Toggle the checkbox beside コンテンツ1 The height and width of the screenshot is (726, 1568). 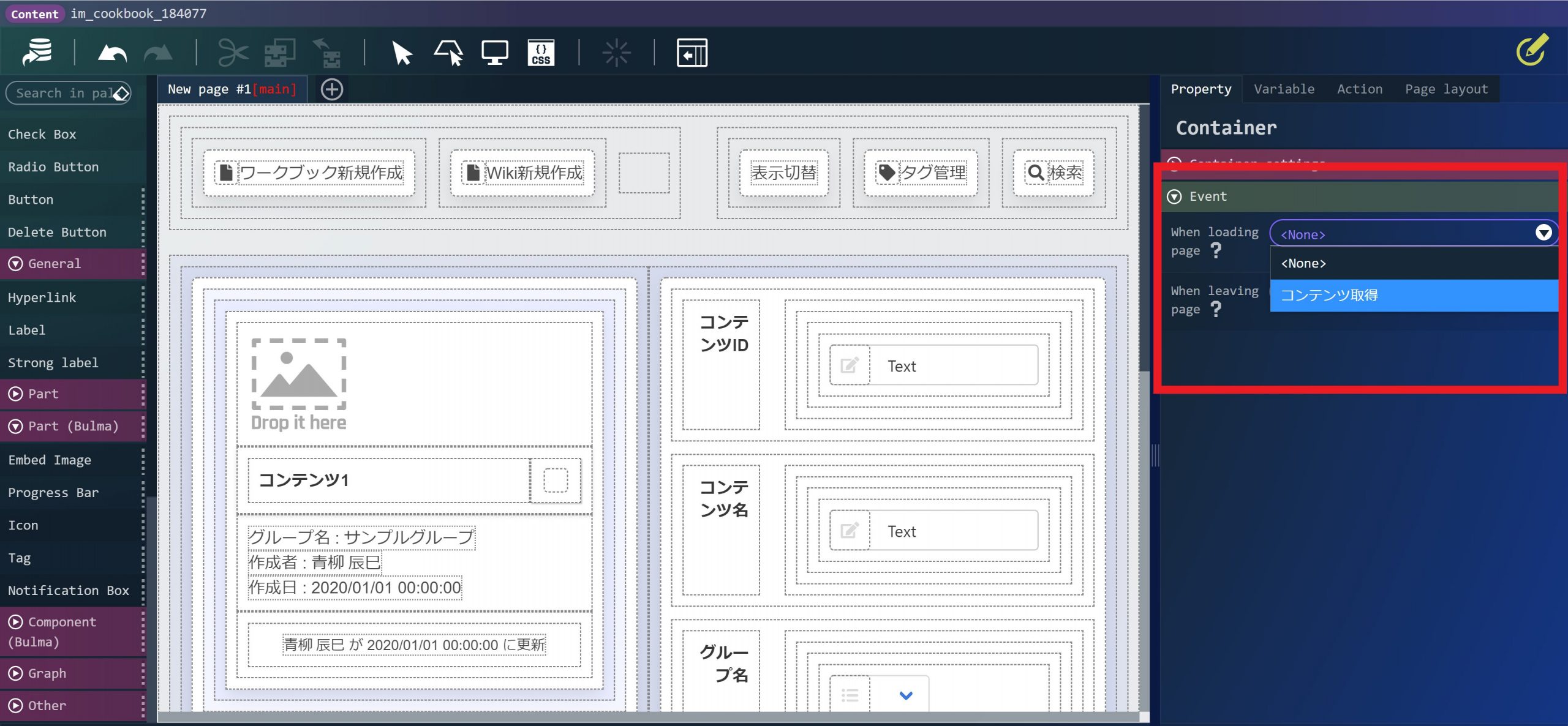(x=556, y=481)
